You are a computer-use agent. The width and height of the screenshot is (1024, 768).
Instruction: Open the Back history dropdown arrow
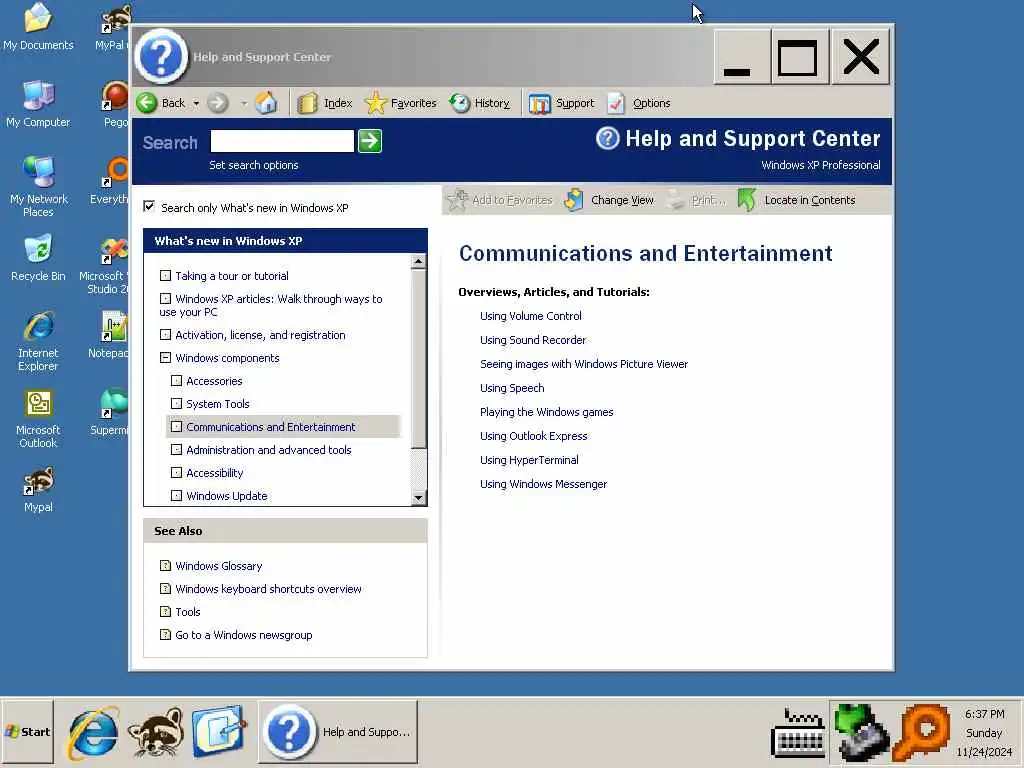point(196,103)
